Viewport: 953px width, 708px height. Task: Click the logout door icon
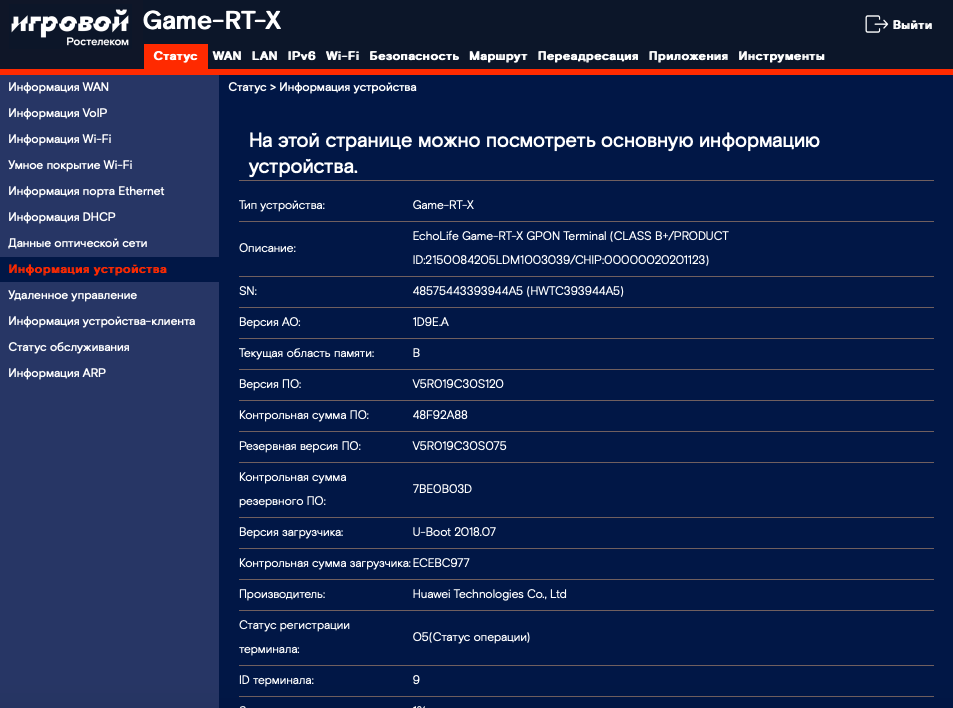(875, 24)
